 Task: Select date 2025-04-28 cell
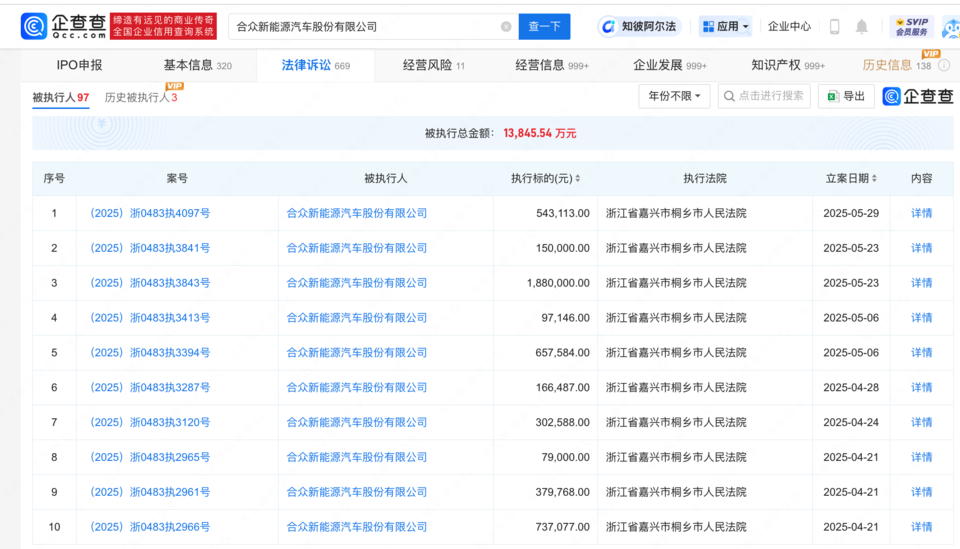(851, 387)
